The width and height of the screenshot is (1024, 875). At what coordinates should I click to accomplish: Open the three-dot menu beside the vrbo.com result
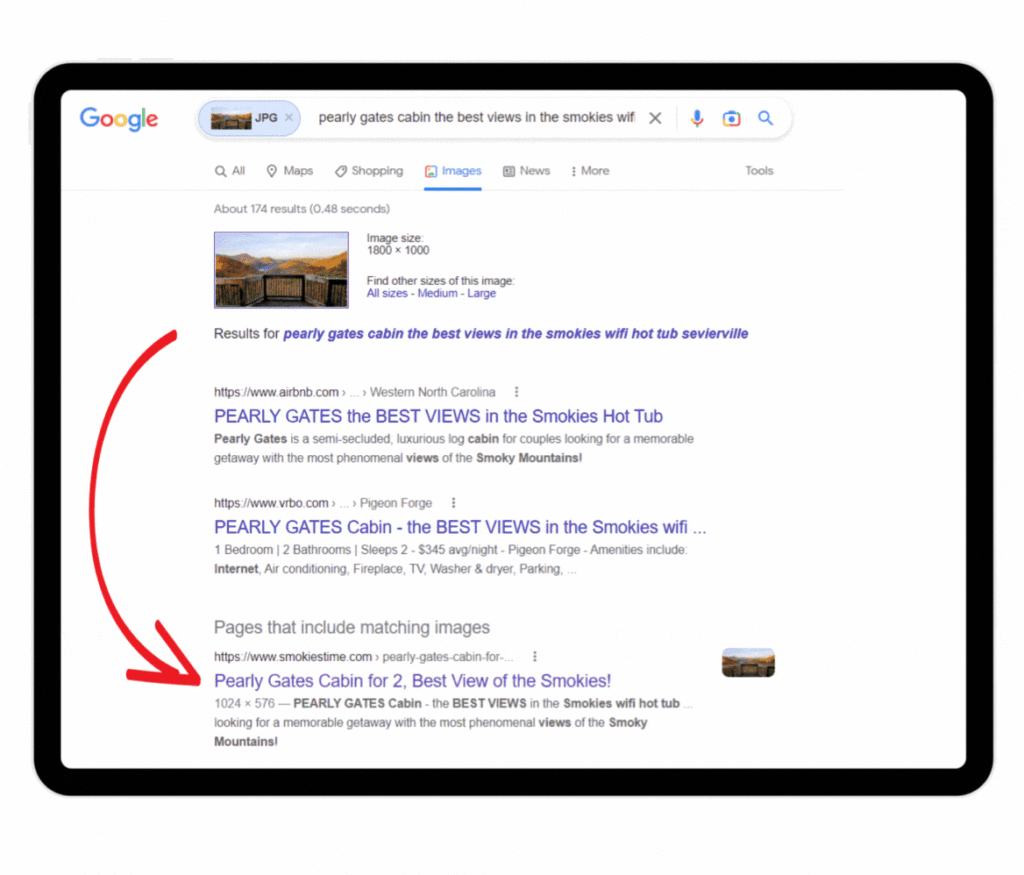tap(454, 502)
